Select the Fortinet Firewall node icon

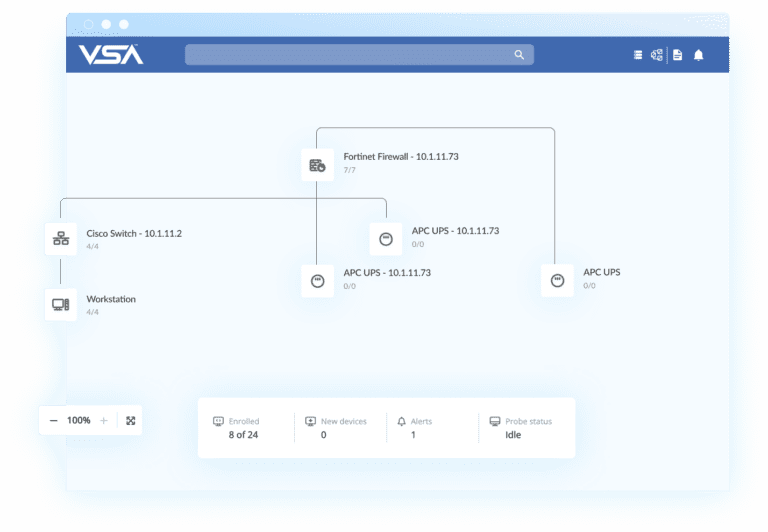tap(317, 165)
